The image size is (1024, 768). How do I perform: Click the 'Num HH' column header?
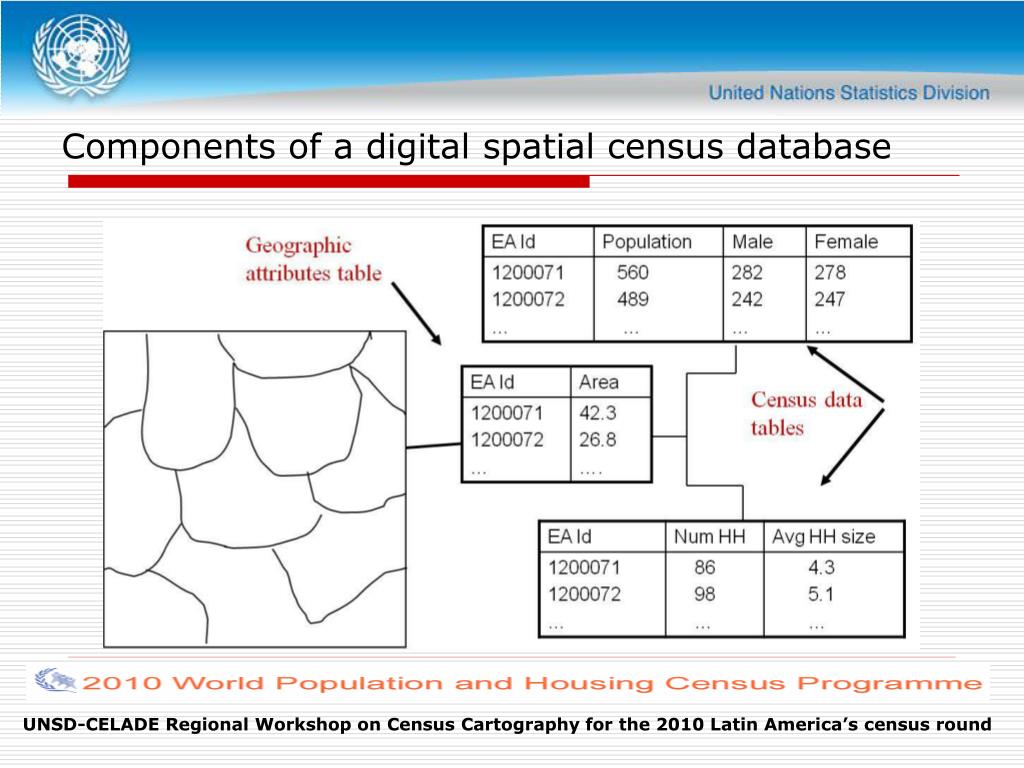[x=709, y=537]
